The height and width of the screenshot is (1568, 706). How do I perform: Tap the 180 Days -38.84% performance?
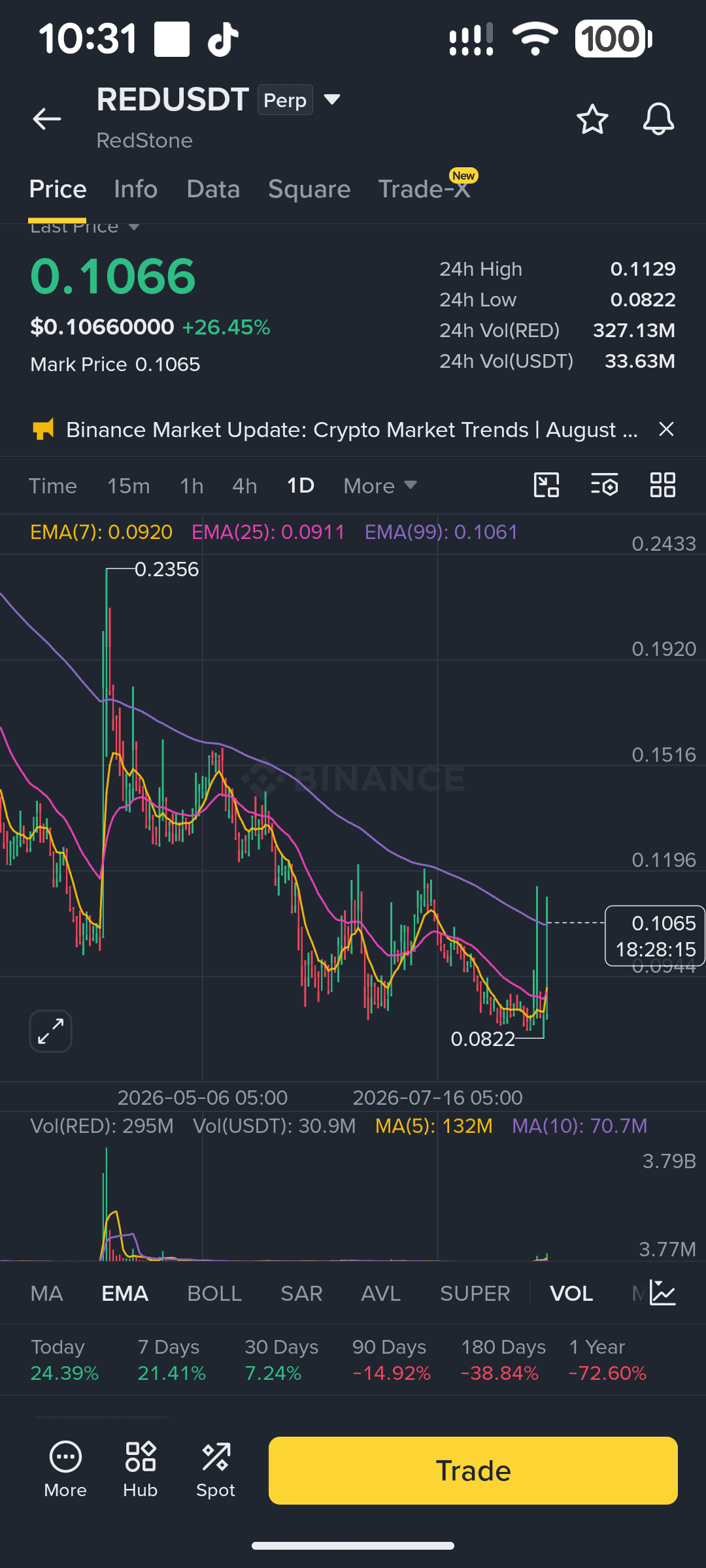click(502, 1360)
